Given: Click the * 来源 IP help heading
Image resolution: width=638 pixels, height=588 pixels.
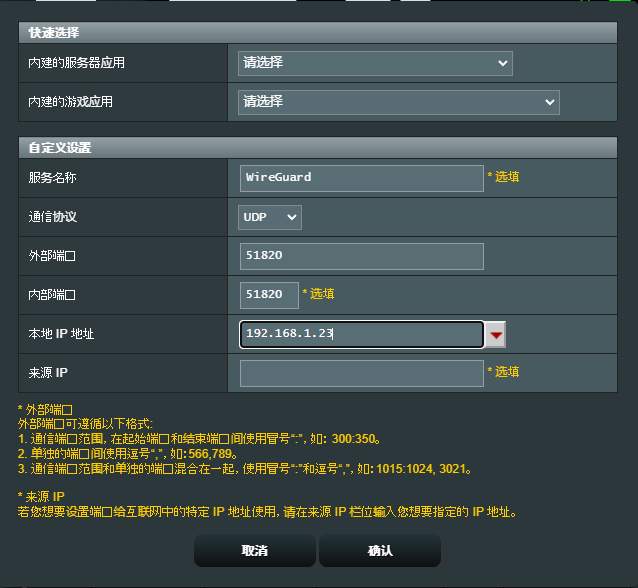Looking at the screenshot, I should (x=41, y=497).
